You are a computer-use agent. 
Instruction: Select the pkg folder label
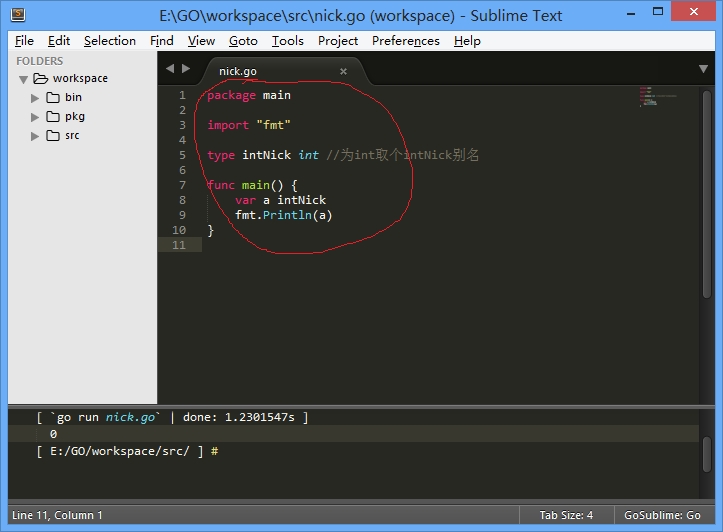pos(75,116)
